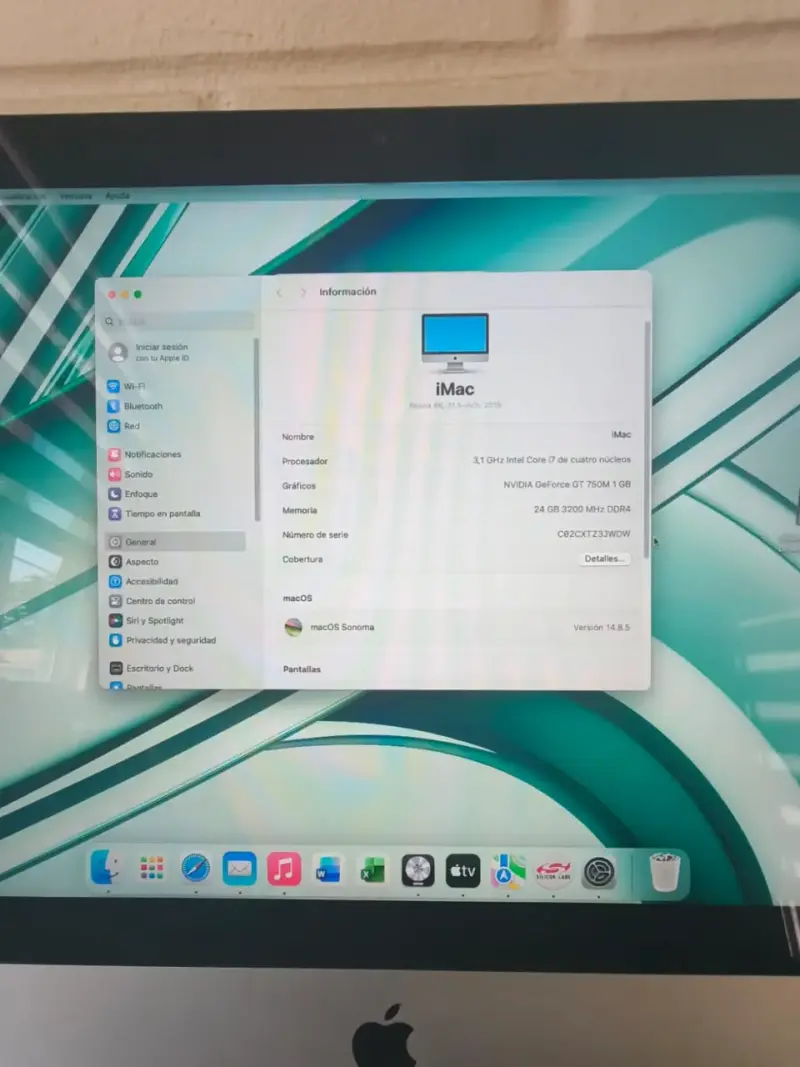Select Aspecto in the sidebar
Screen dimensions: 800x1067
click(x=134, y=562)
